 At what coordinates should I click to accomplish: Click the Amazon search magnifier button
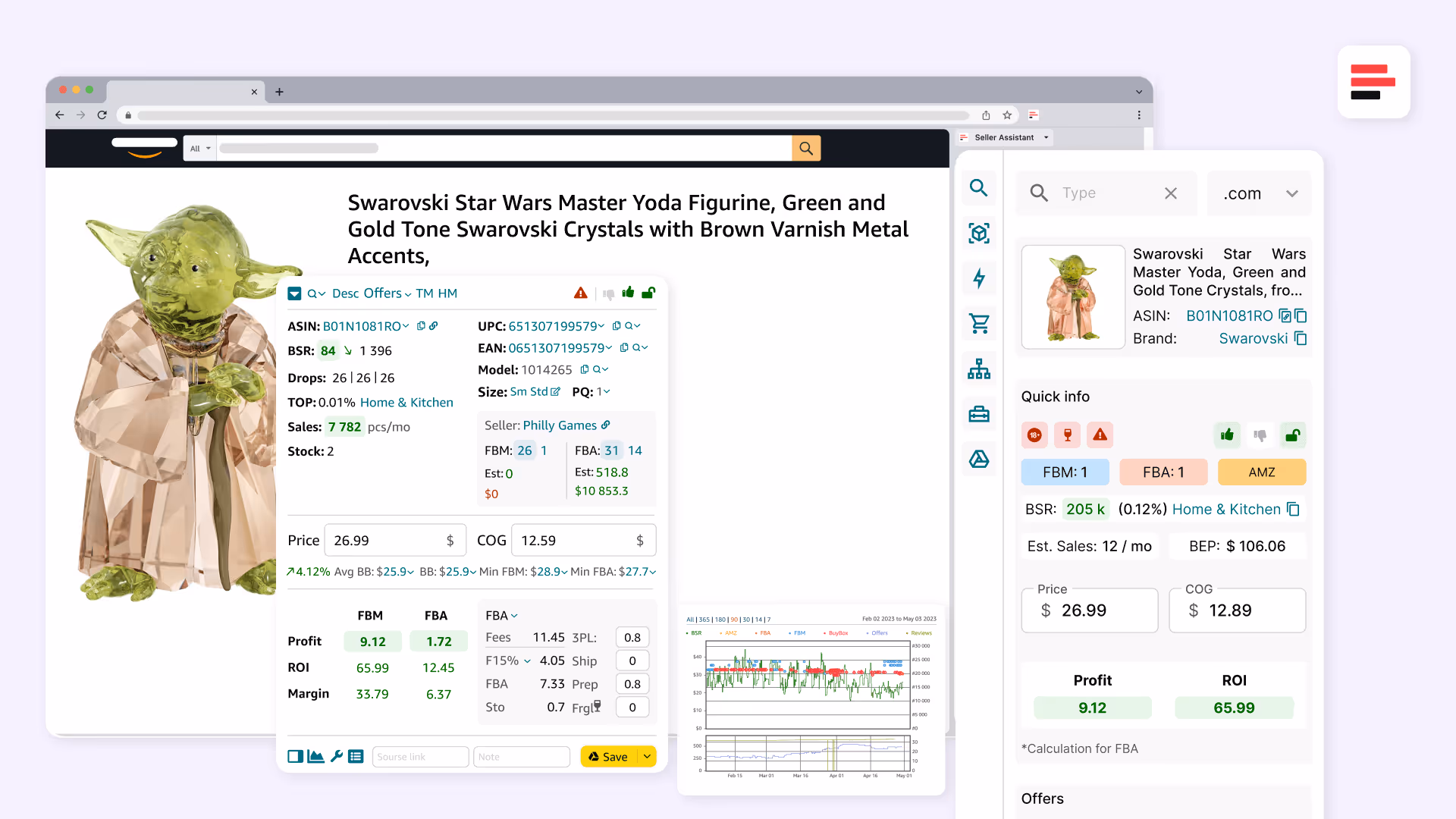[x=806, y=149]
